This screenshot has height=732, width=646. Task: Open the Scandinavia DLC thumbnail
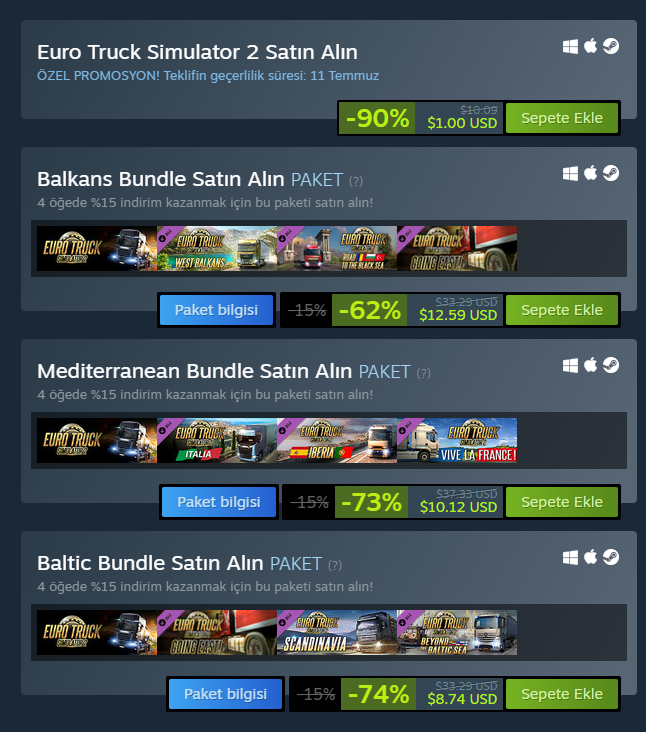point(337,633)
